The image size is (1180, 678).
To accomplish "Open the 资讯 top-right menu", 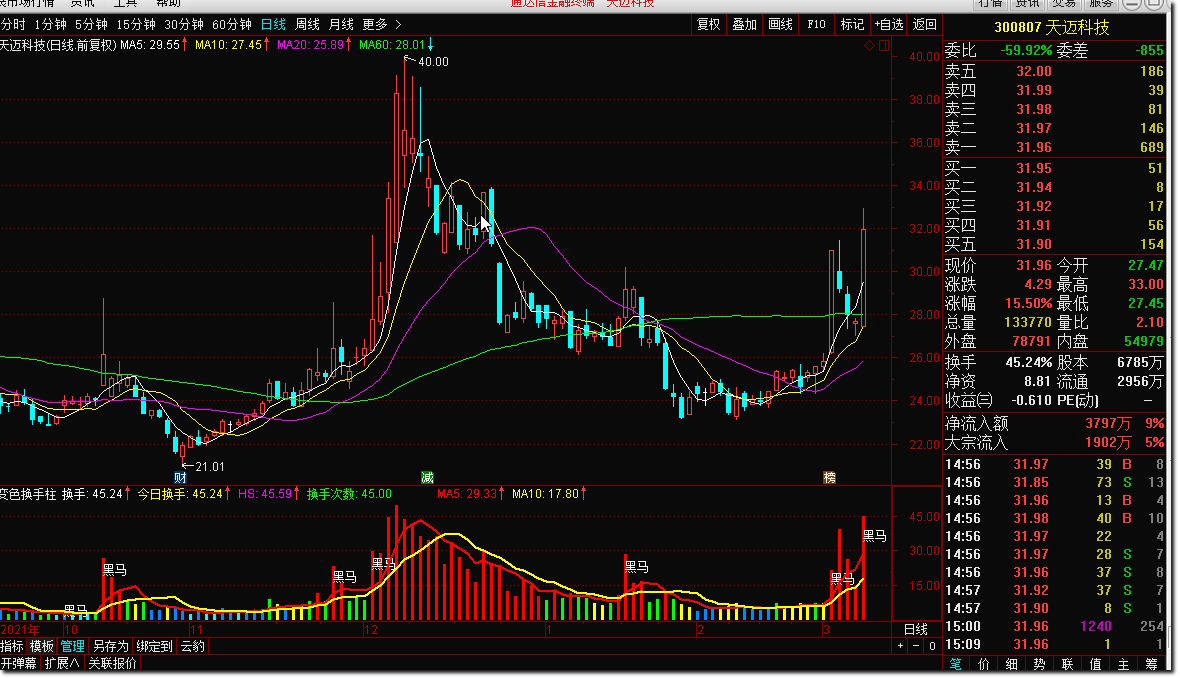I will tap(1027, 4).
